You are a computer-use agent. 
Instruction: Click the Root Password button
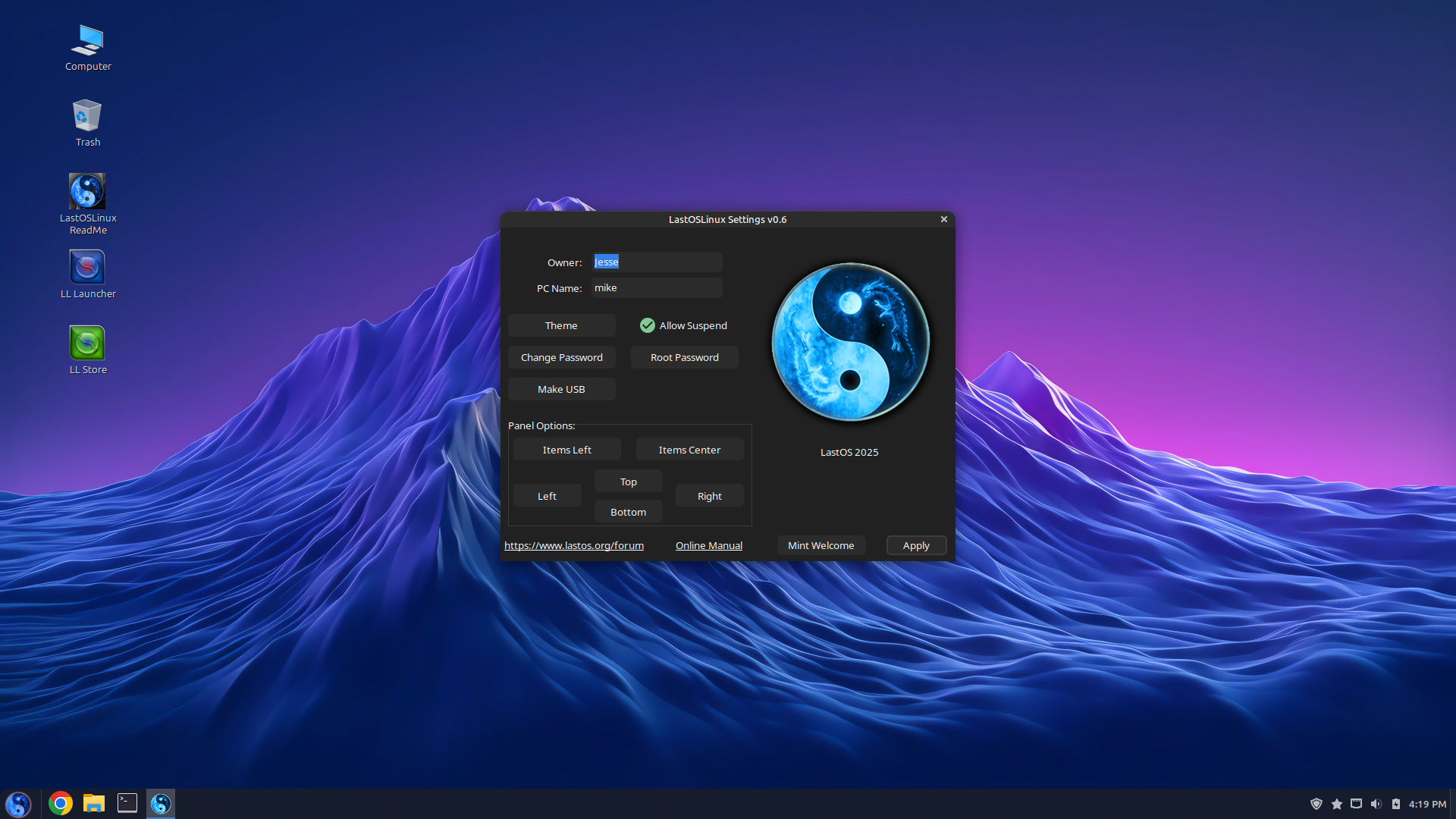pos(684,357)
